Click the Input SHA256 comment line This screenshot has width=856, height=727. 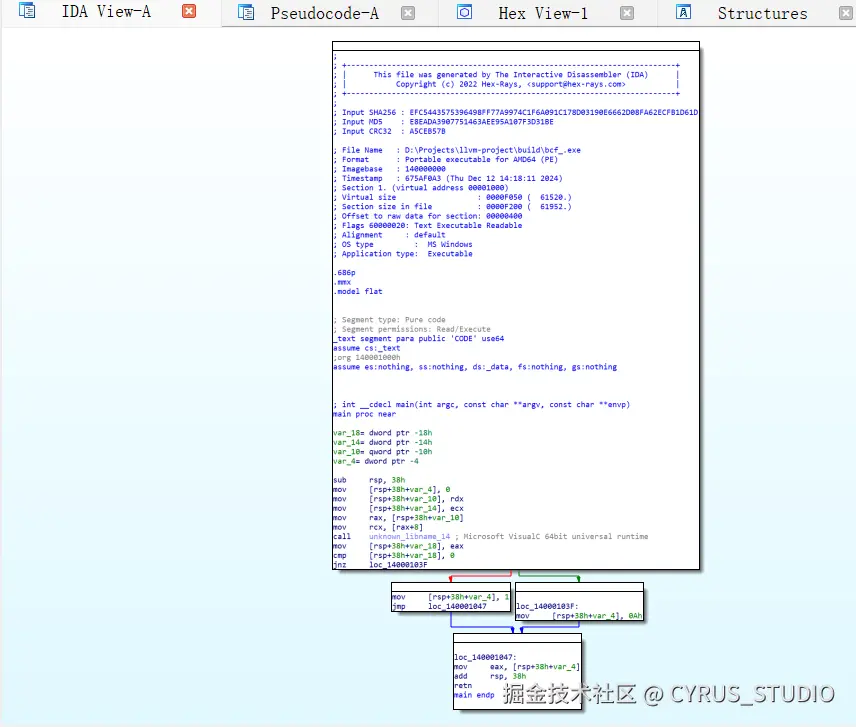tap(516, 112)
